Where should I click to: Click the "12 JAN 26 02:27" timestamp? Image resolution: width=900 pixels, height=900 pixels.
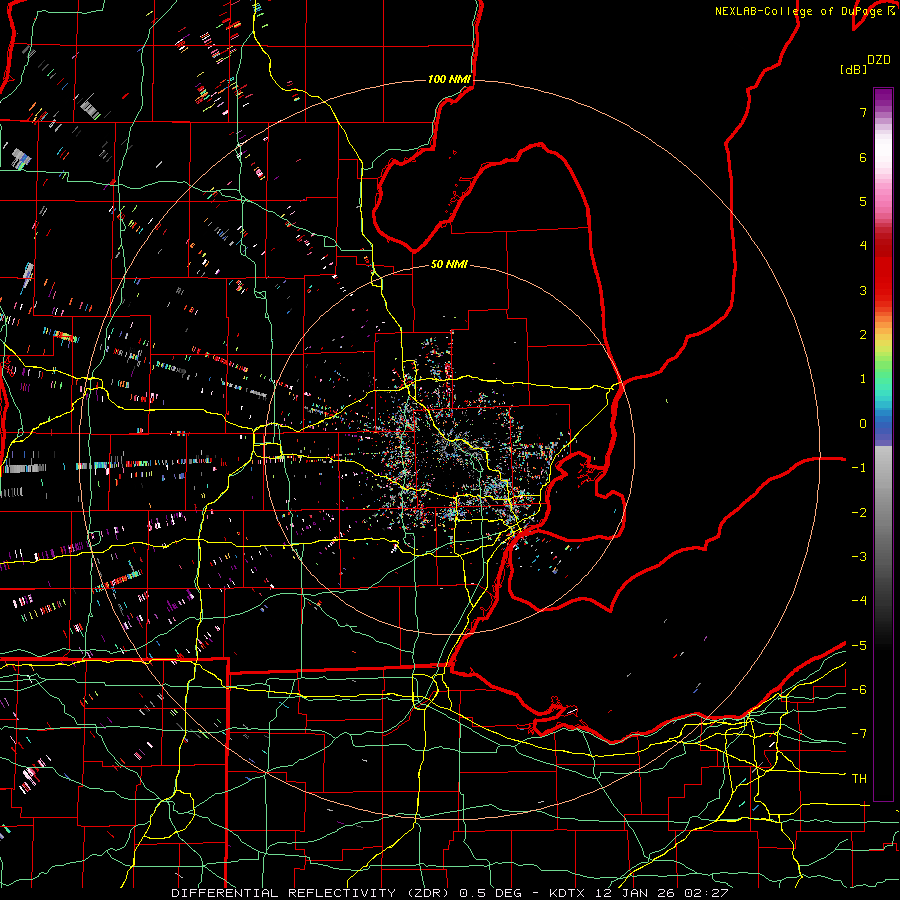tap(662, 893)
